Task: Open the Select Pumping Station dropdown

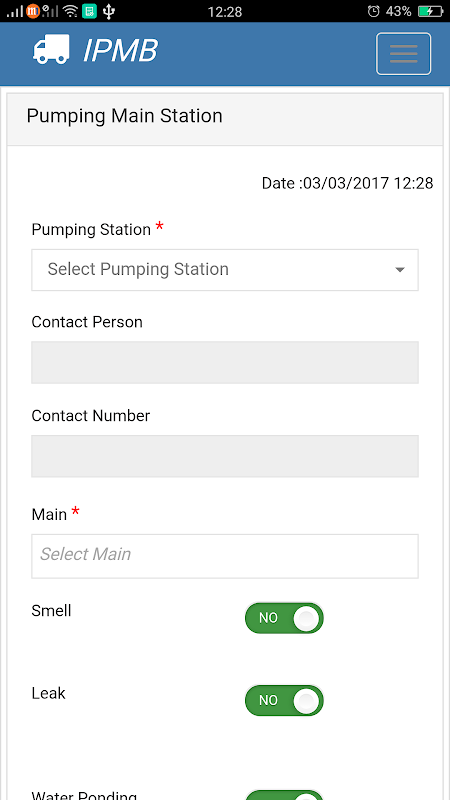Action: pyautogui.click(x=225, y=270)
